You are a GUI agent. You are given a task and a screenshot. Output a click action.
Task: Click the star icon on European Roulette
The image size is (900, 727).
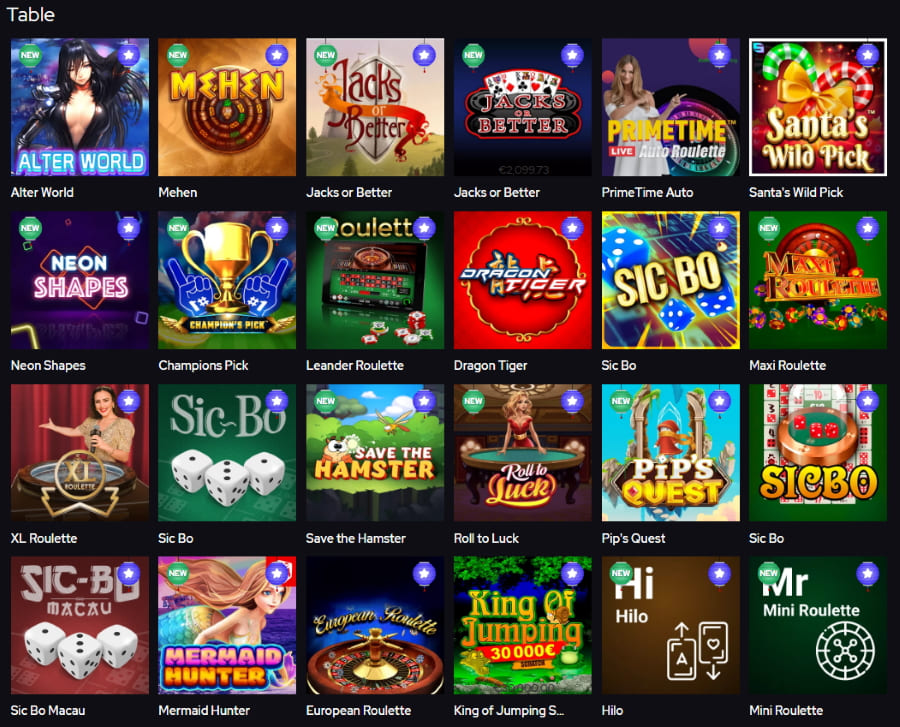point(424,573)
